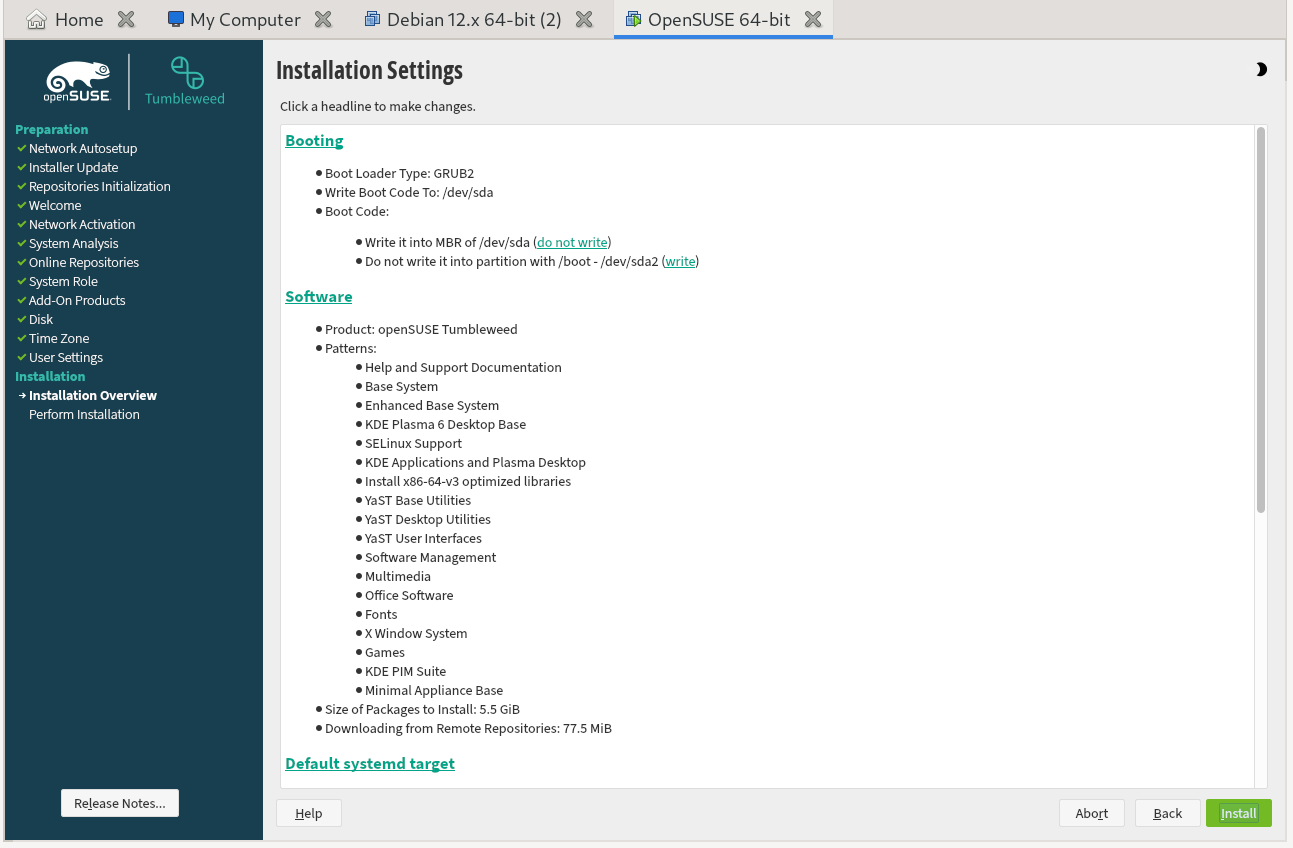
Task: Select 'Installation Overview' sidebar step
Action: (93, 396)
